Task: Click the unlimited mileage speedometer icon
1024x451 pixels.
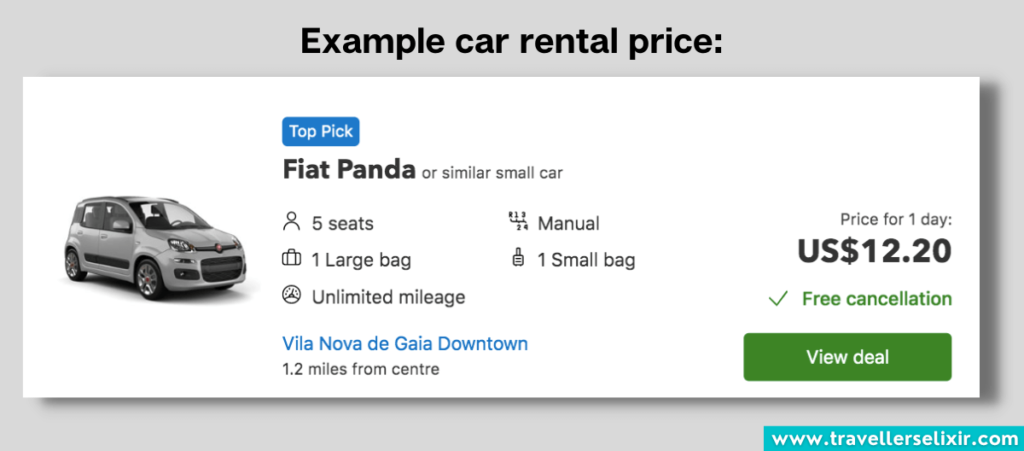Action: 292,296
